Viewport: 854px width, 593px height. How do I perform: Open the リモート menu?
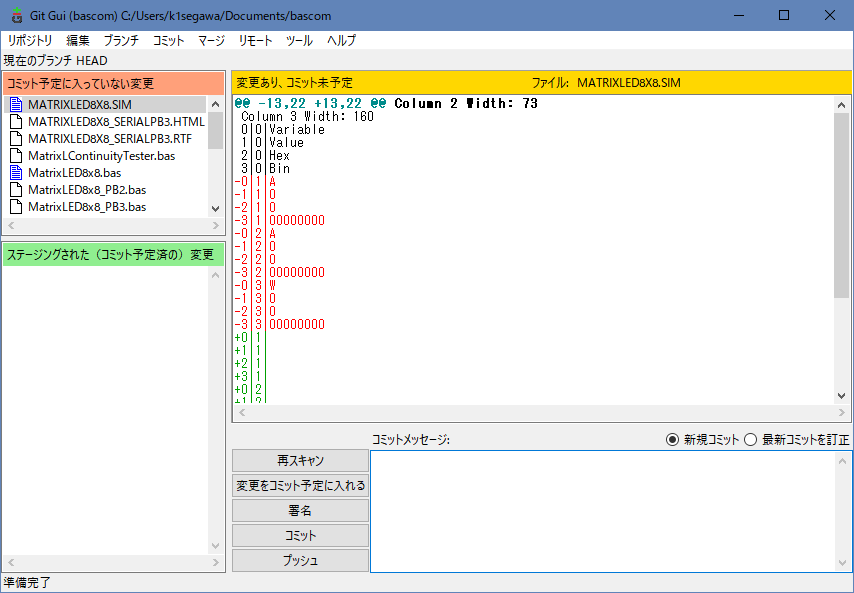(255, 40)
